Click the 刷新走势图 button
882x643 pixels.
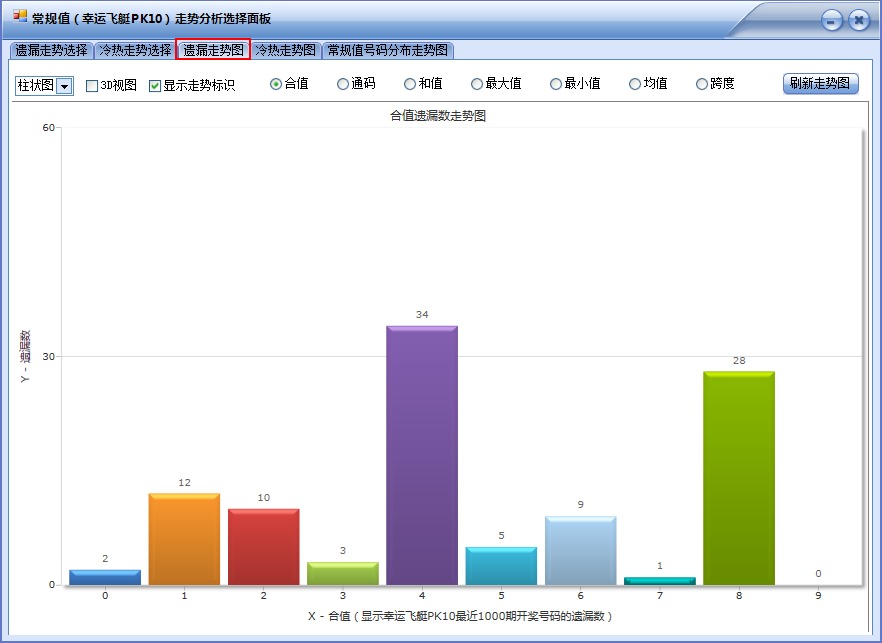(x=819, y=83)
